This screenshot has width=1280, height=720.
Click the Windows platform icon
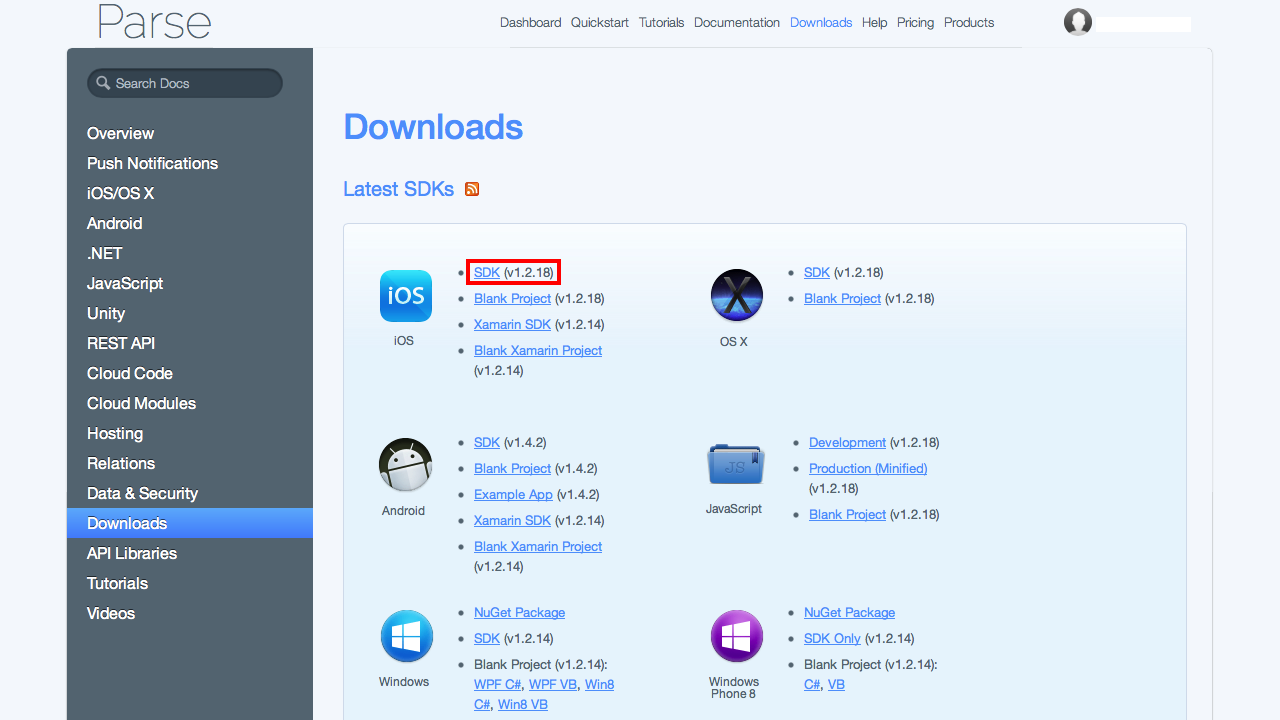coord(407,636)
